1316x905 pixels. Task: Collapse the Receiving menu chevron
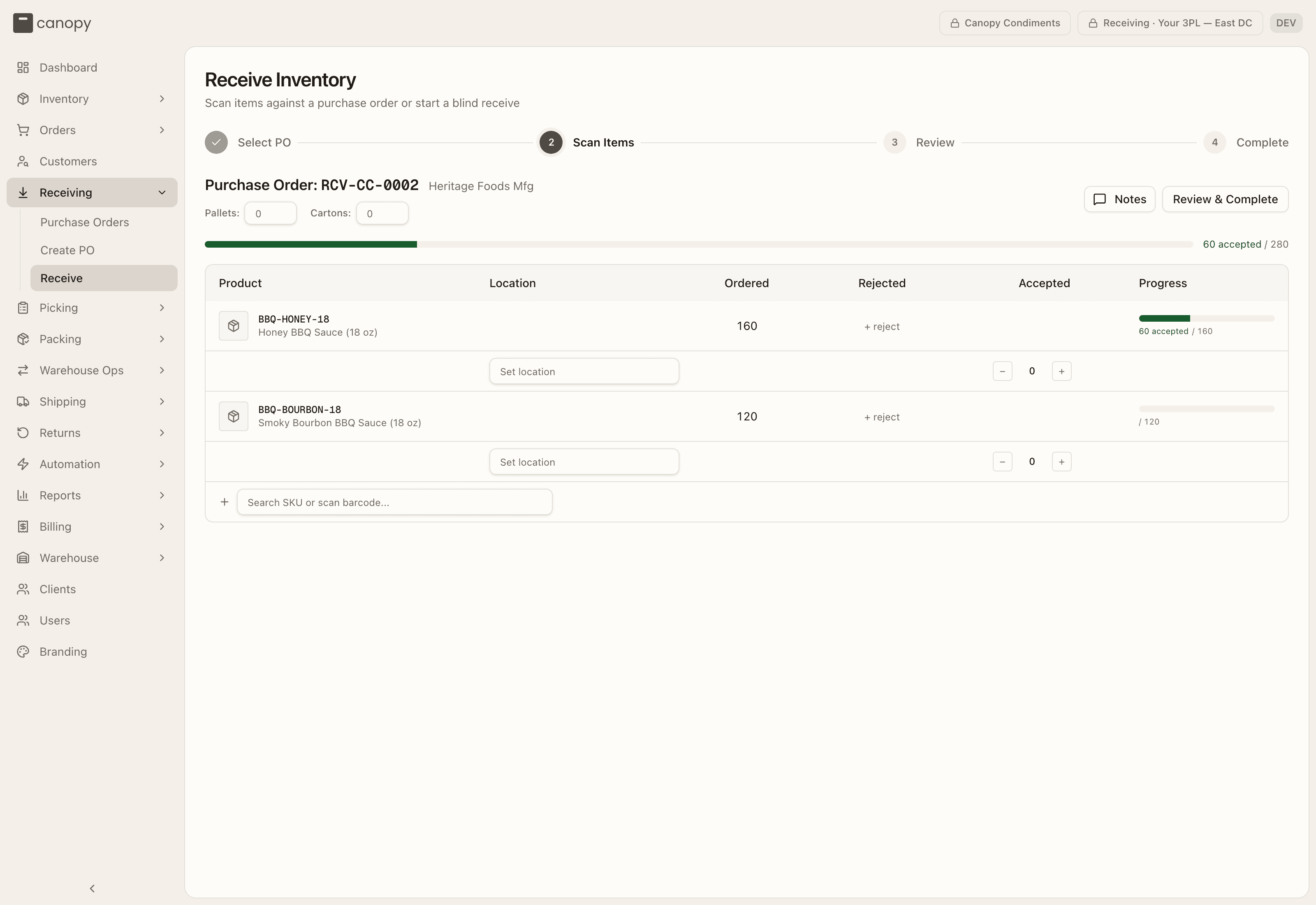(x=162, y=193)
